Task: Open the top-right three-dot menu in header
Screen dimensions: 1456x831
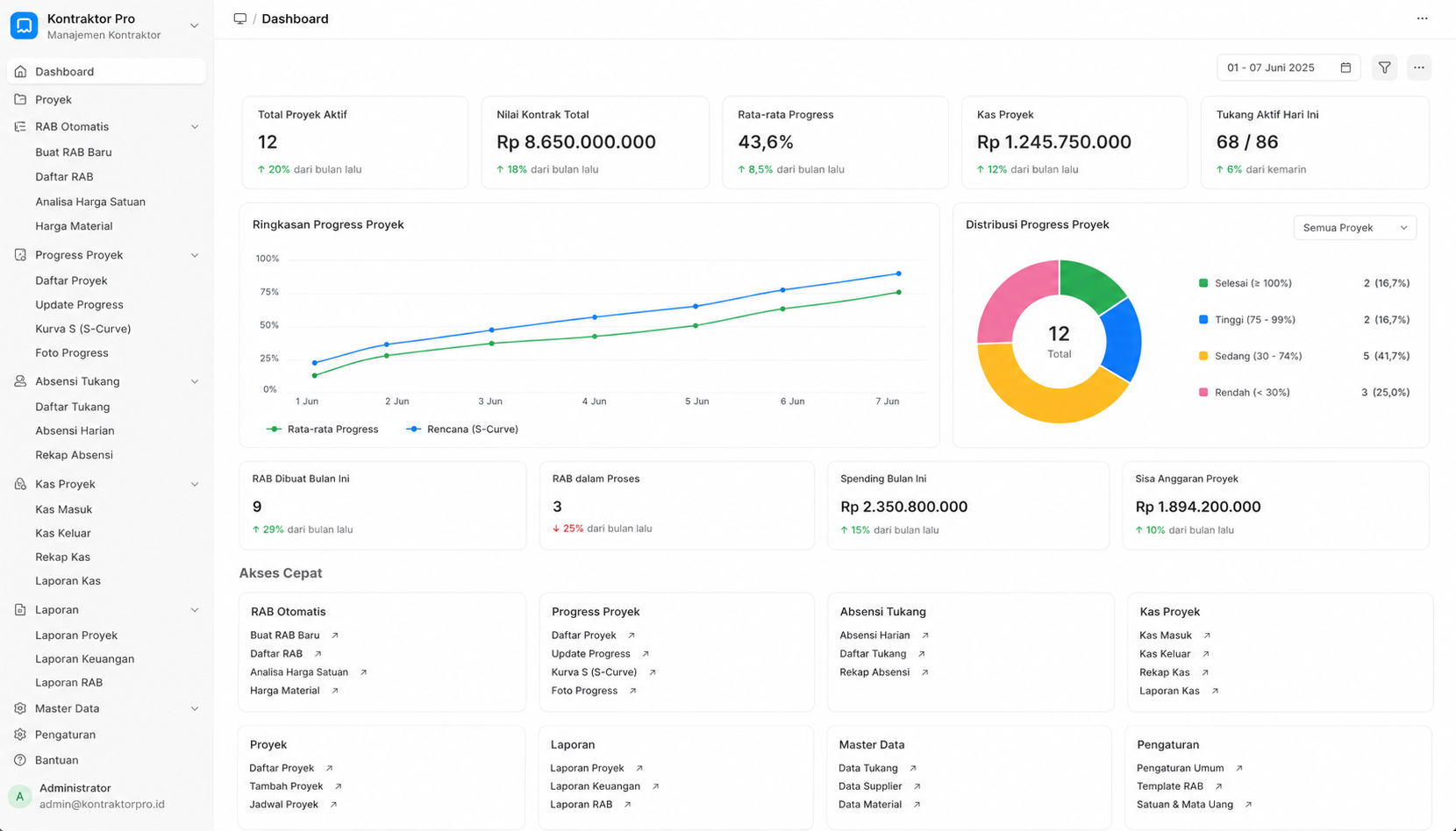Action: (1422, 18)
